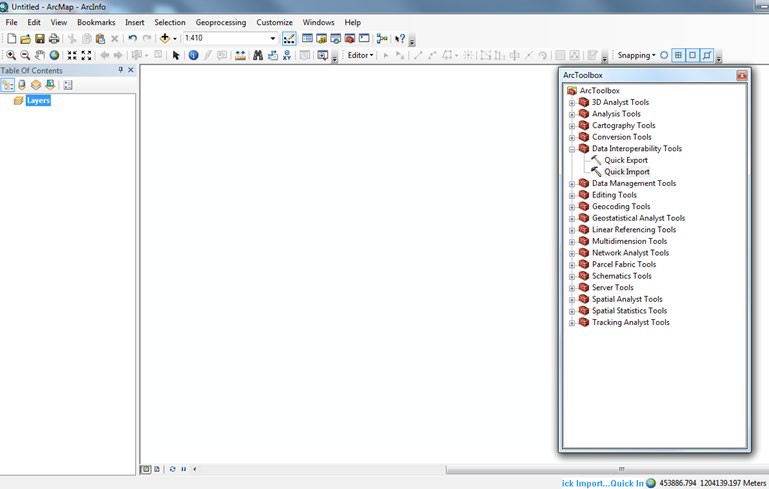Expand Data Management Tools toolbox
This screenshot has width=769, height=489.
572,184
